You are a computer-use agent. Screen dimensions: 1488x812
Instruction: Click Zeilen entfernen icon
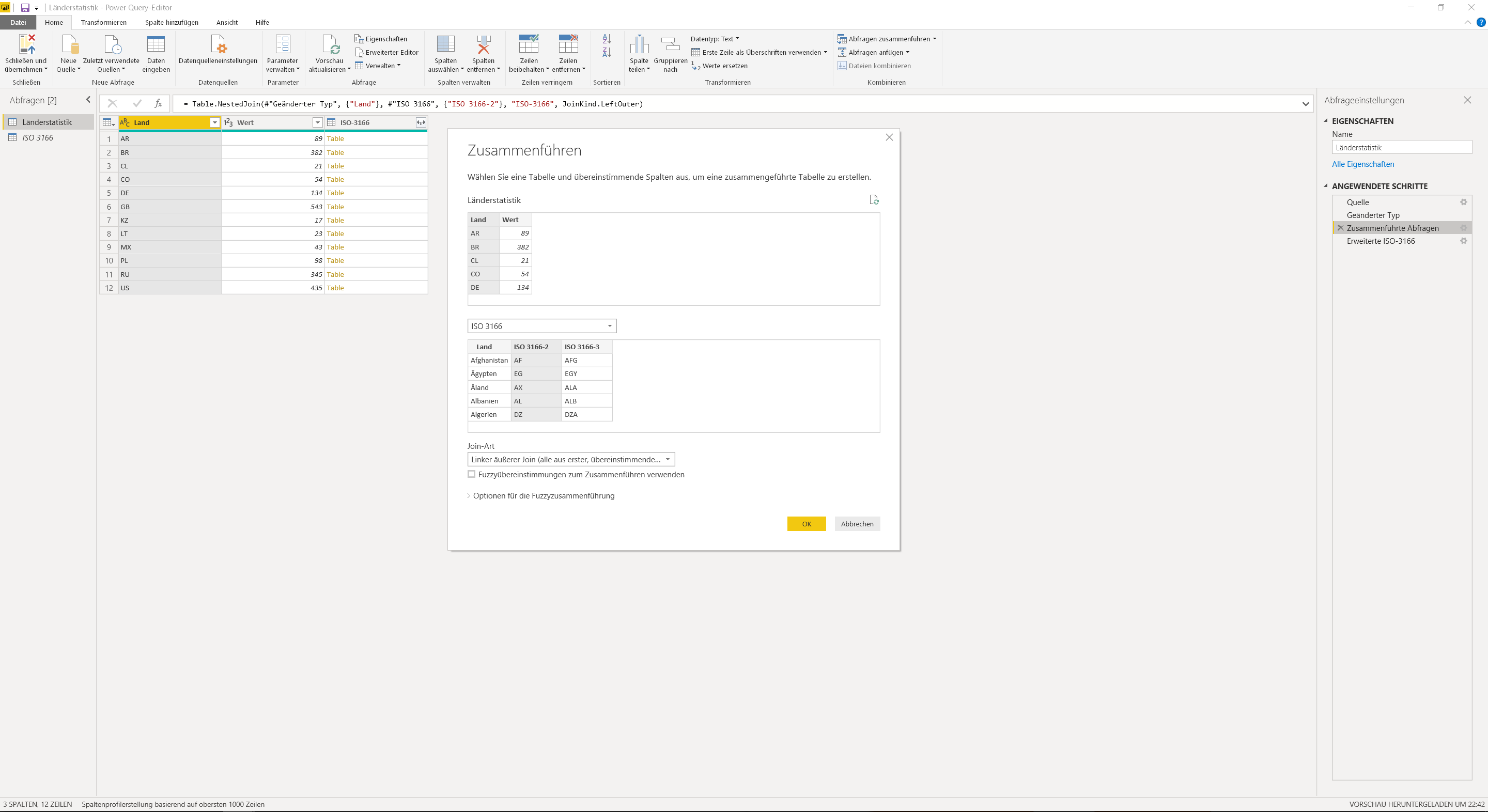click(568, 44)
